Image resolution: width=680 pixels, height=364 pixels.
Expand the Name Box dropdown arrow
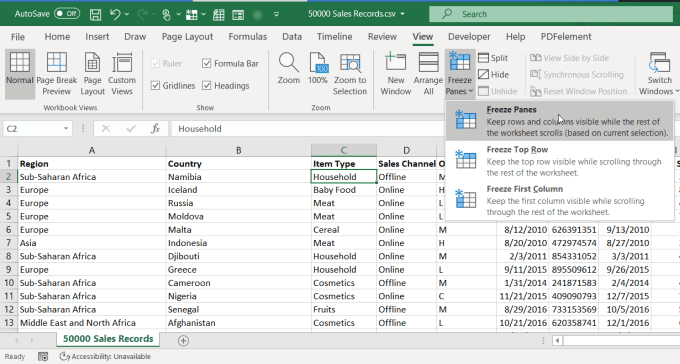pos(65,128)
